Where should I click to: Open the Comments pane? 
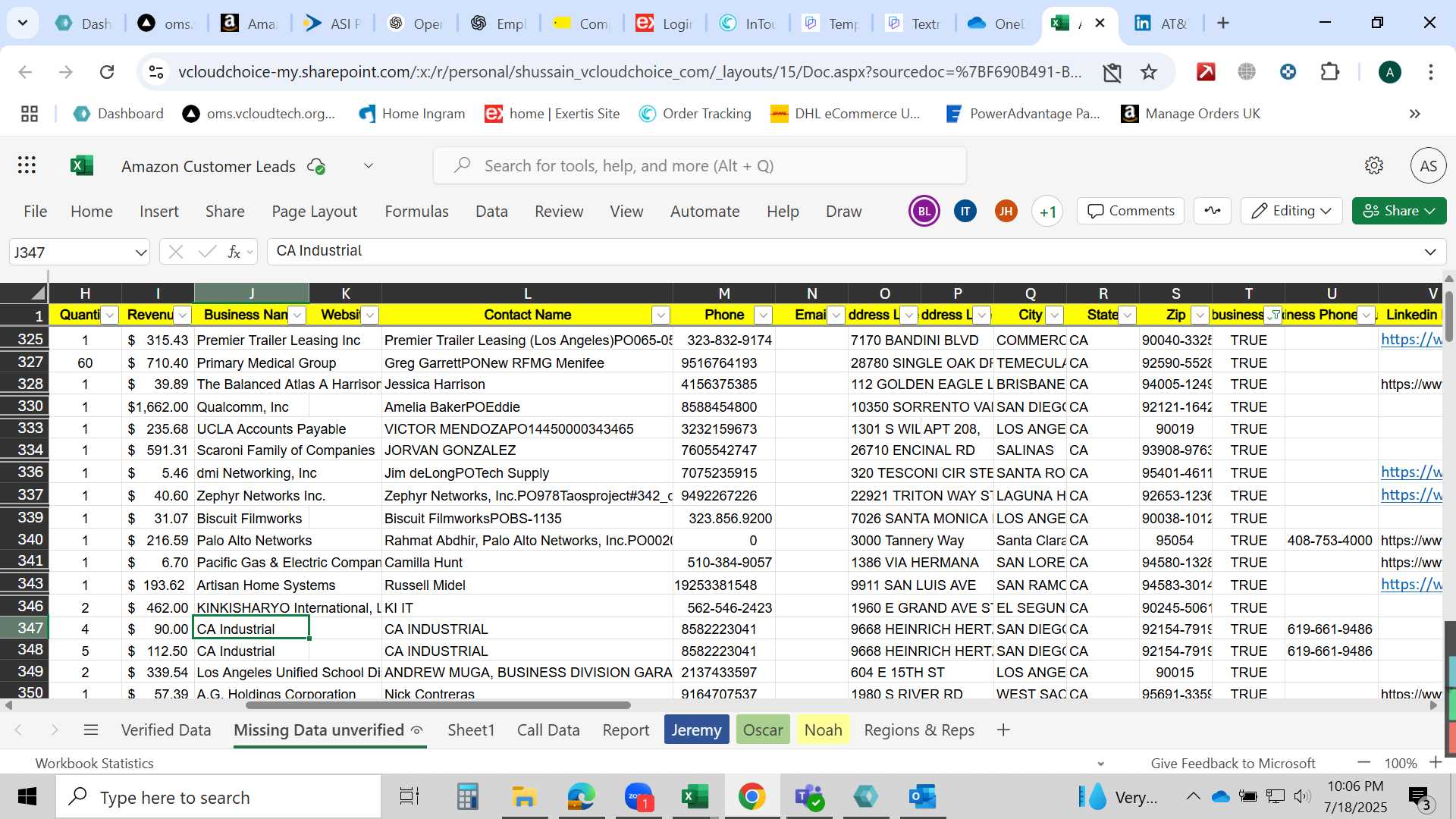pos(1131,211)
